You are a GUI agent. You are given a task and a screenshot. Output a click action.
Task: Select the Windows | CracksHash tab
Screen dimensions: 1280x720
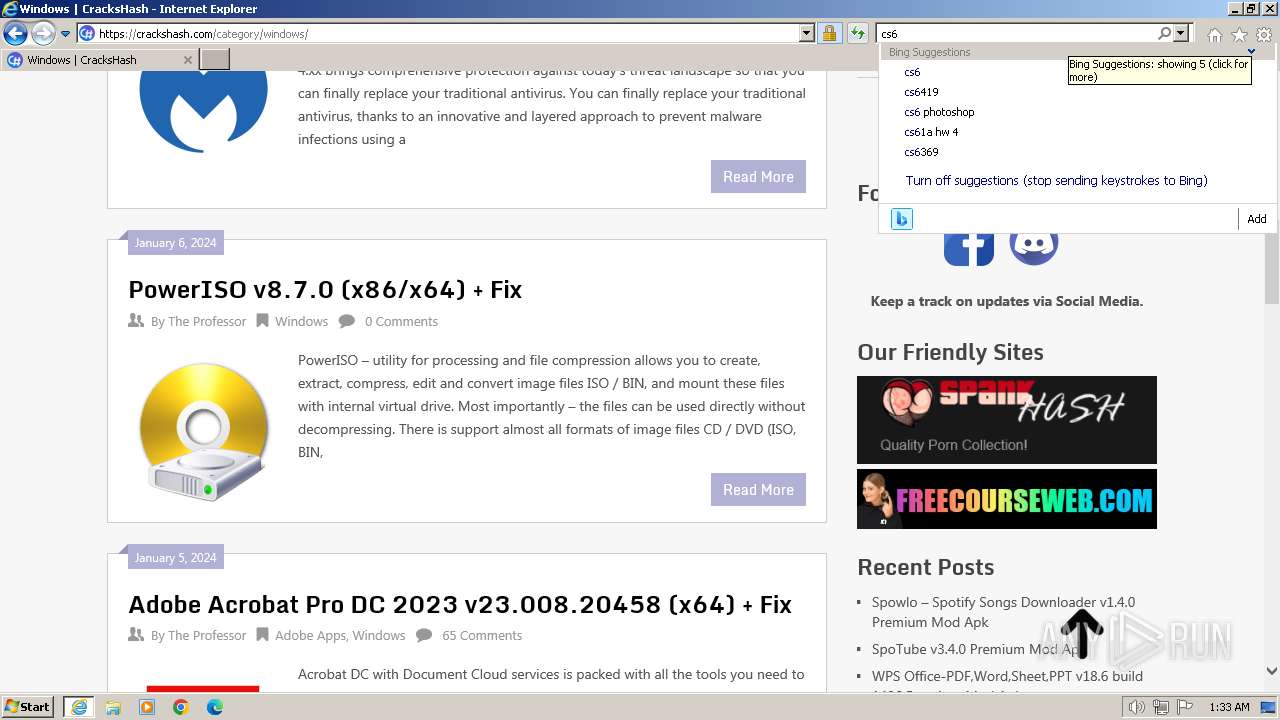pos(99,60)
